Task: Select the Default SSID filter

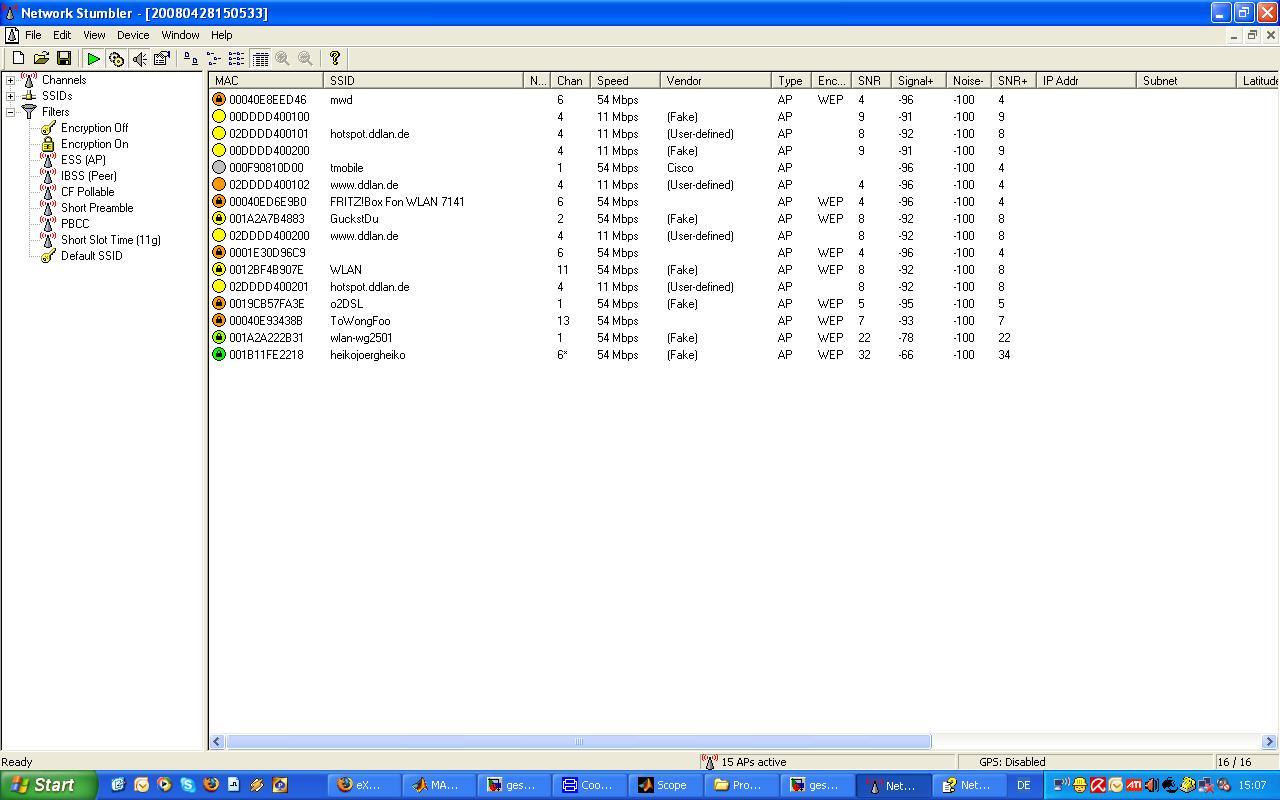Action: tap(91, 256)
